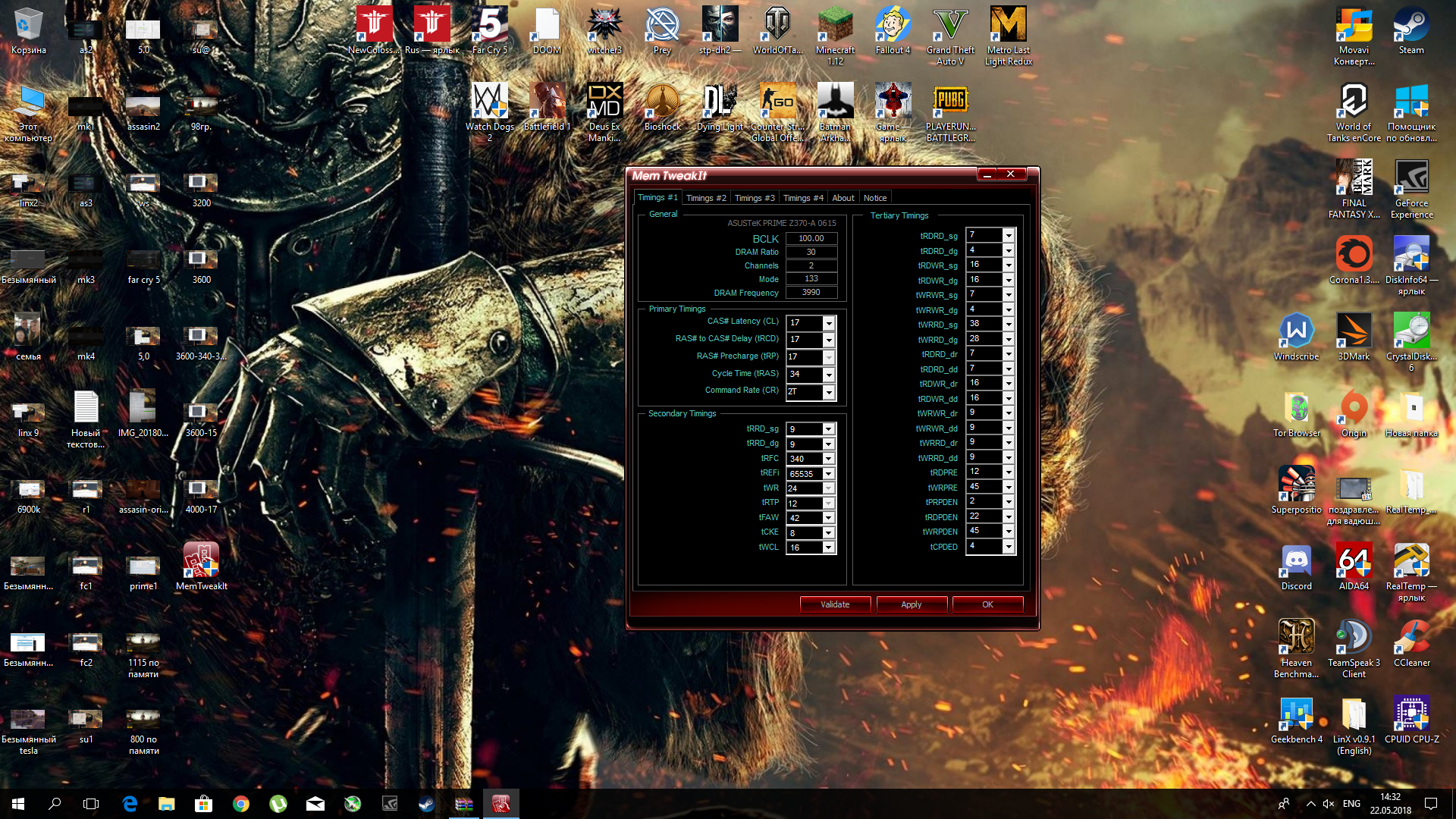Expand the tWRRD_sg dropdown
Screen dimensions: 1456x819
(x=1009, y=324)
